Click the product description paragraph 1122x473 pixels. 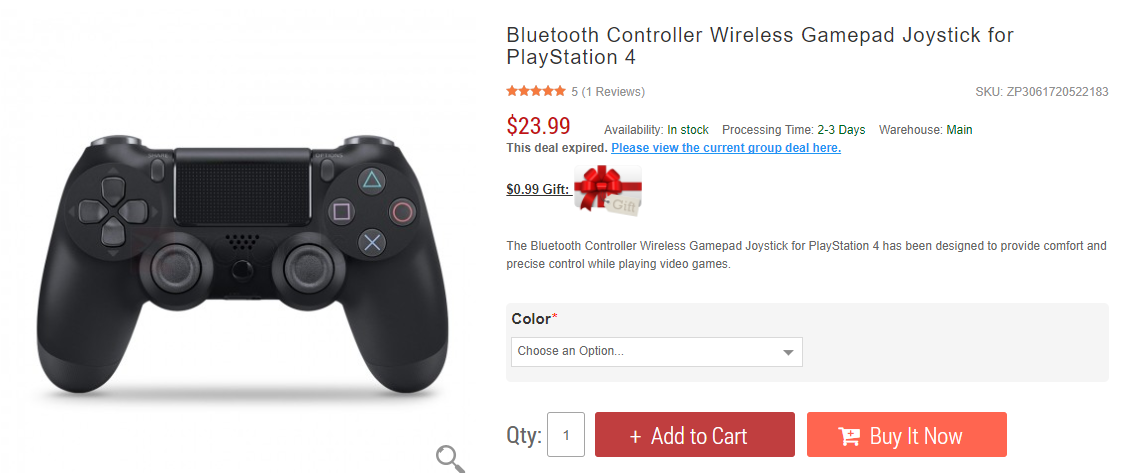coord(806,255)
